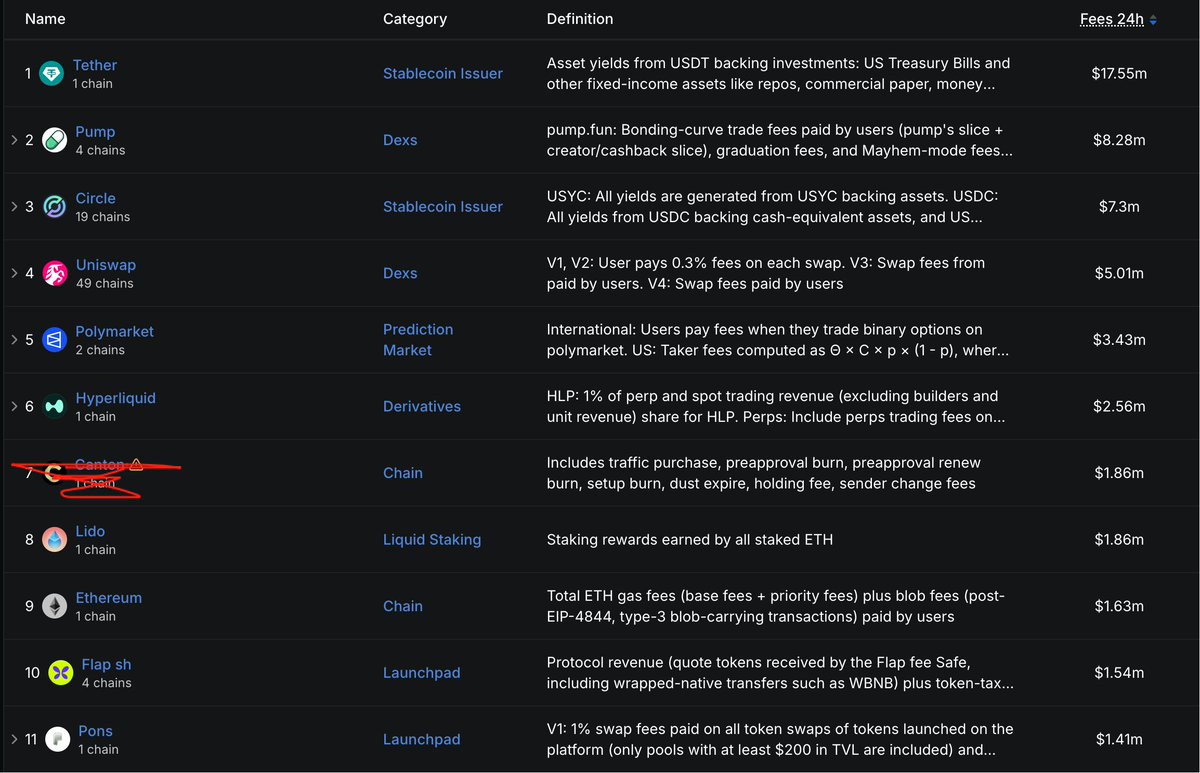Click the Lido droplet logo
The width and height of the screenshot is (1200, 773).
point(55,540)
